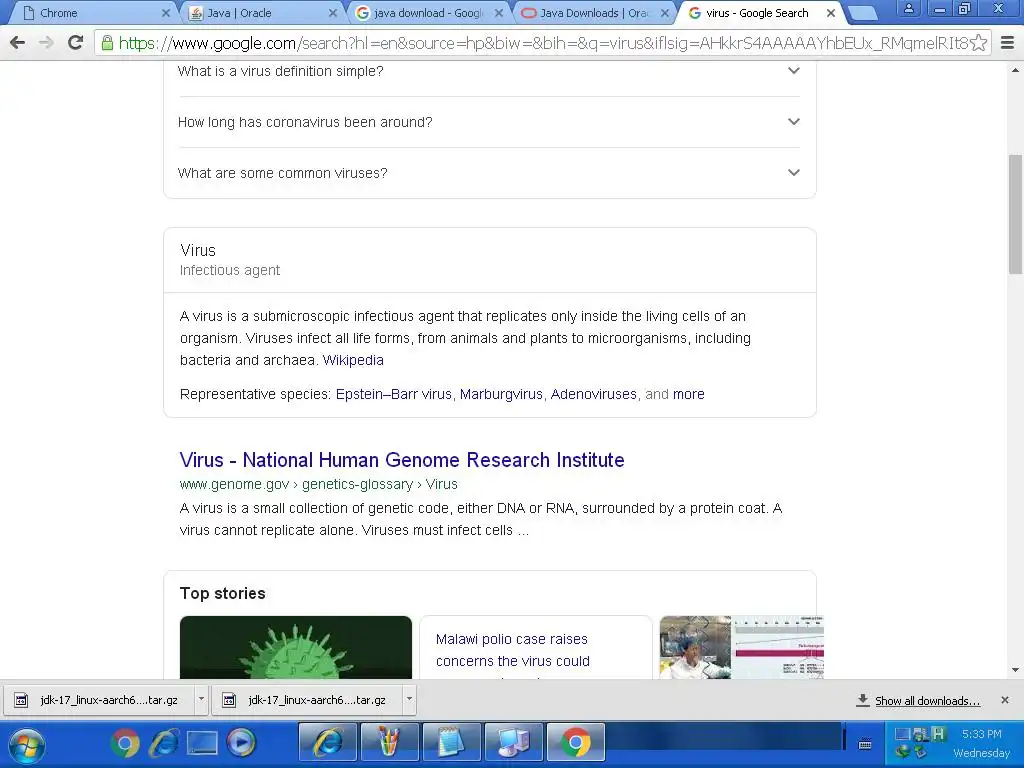Click the forward navigation arrow

[x=46, y=43]
